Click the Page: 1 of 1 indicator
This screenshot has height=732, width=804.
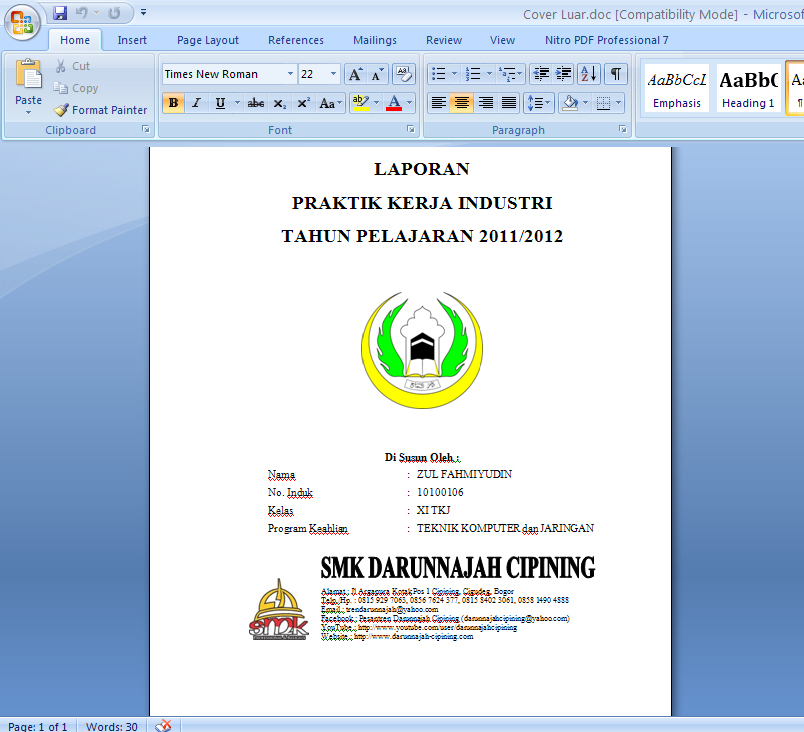pos(38,726)
